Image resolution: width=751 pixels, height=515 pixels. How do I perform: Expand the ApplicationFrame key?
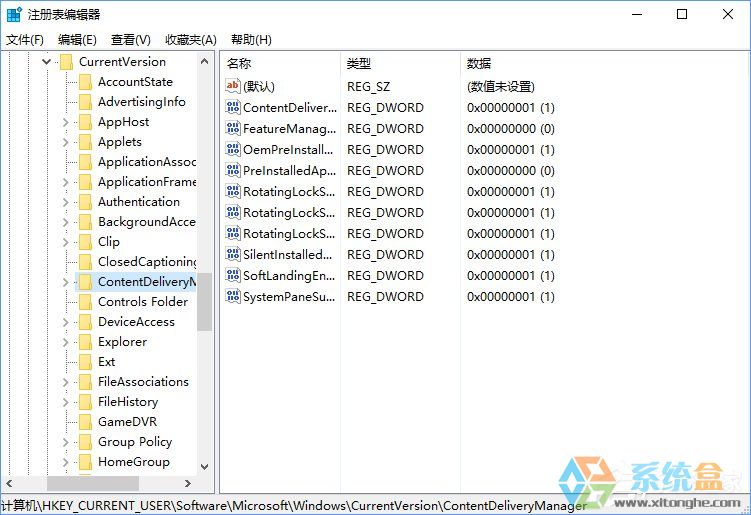point(66,182)
